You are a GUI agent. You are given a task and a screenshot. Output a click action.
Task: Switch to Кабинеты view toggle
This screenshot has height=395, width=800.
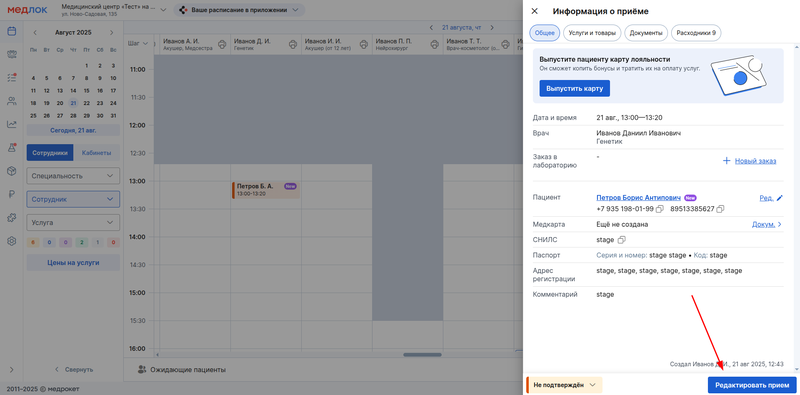[96, 153]
